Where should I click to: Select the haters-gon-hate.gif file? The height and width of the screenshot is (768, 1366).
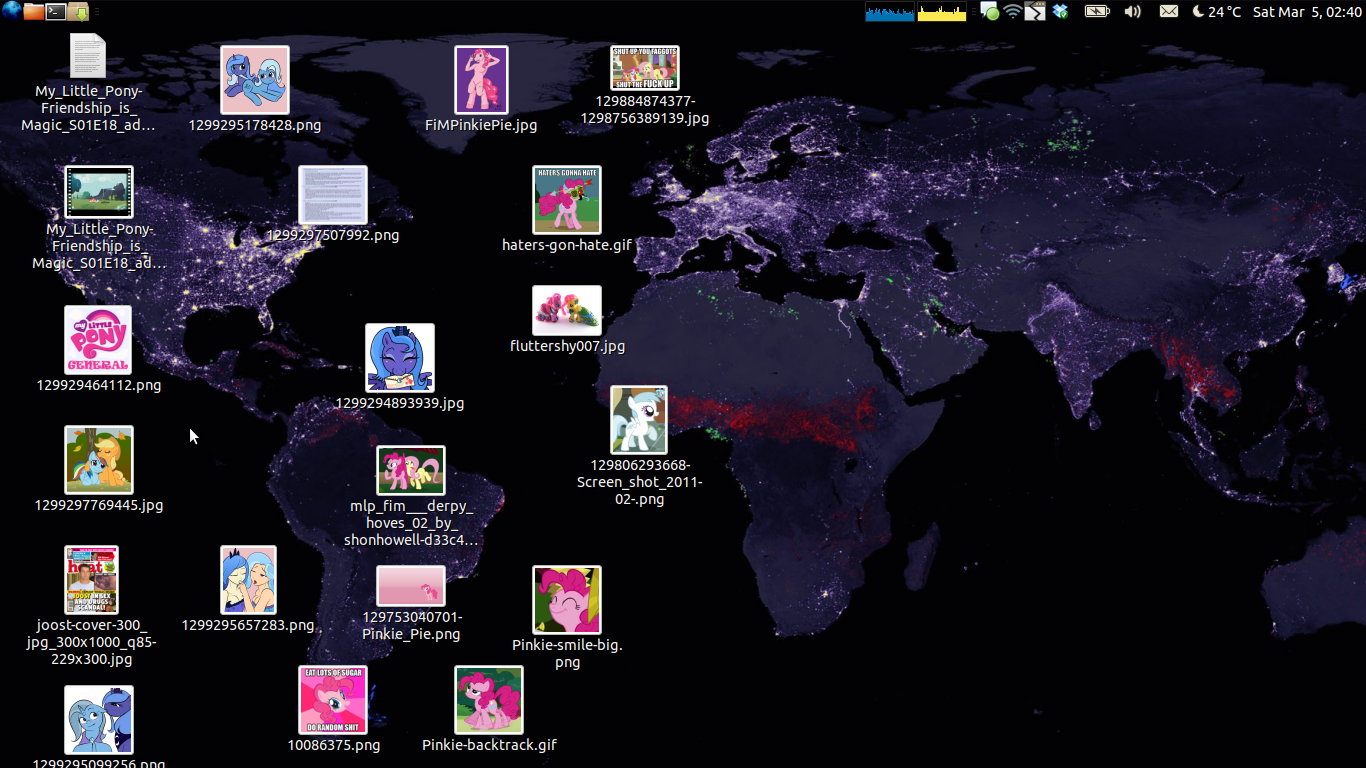(567, 200)
